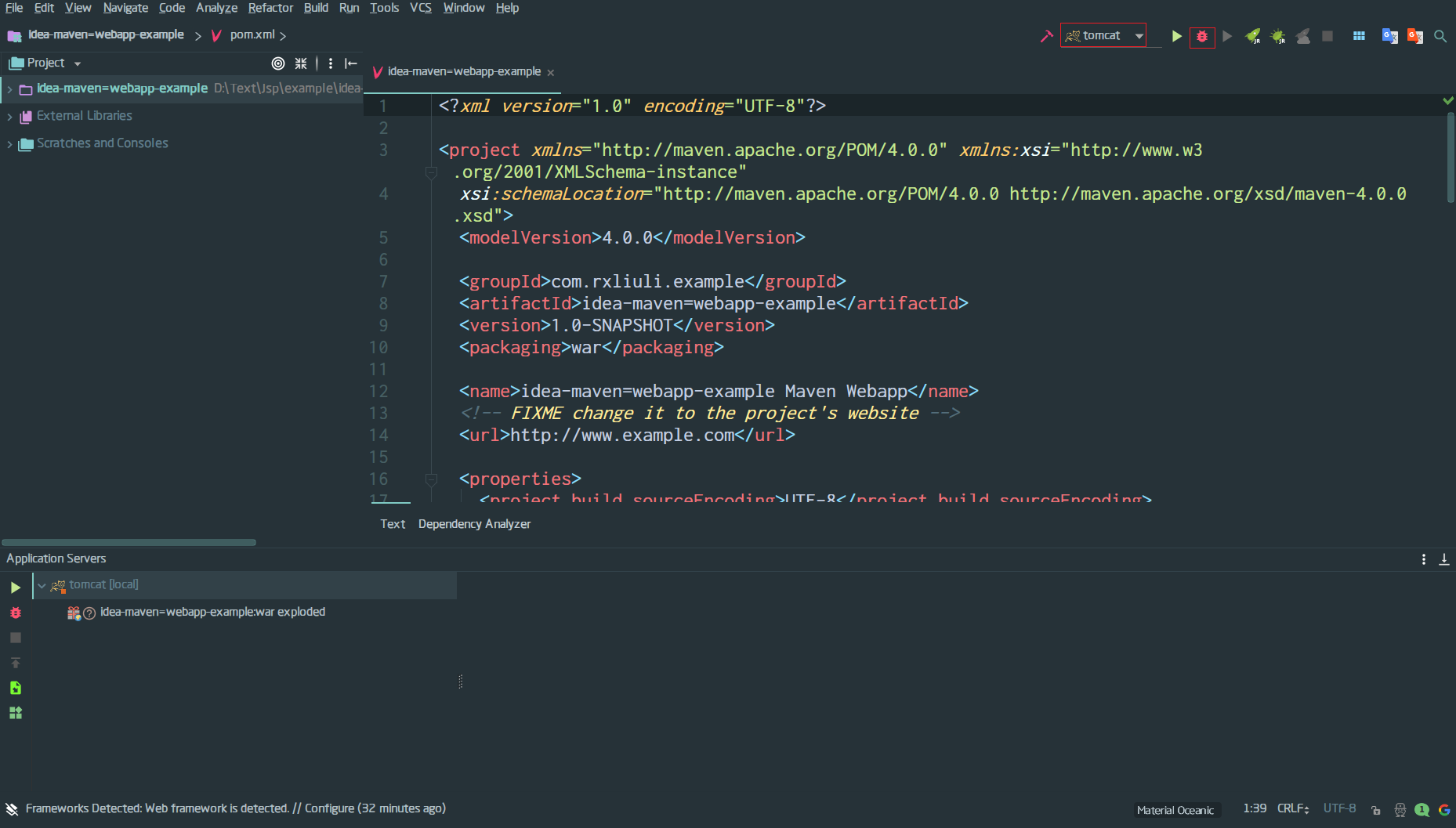This screenshot has height=828, width=1456.
Task: Open the Navigate menu
Action: (x=125, y=8)
